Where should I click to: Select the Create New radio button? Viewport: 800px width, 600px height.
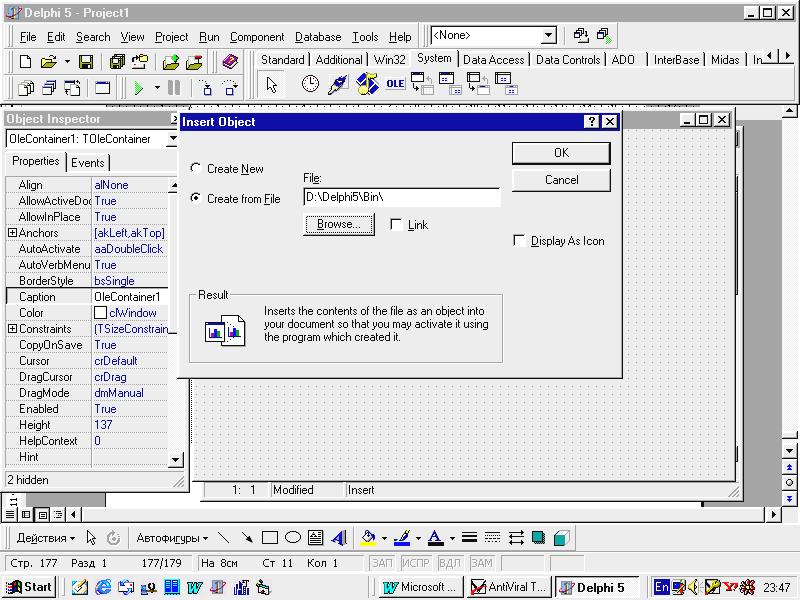pyautogui.click(x=195, y=168)
